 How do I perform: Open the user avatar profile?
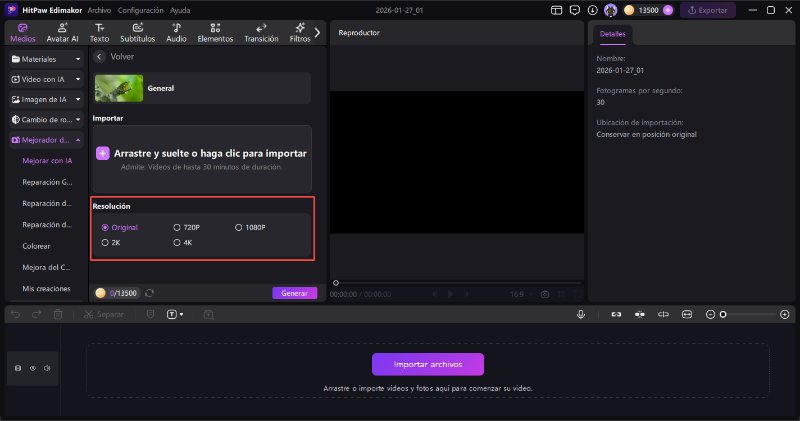coord(610,10)
